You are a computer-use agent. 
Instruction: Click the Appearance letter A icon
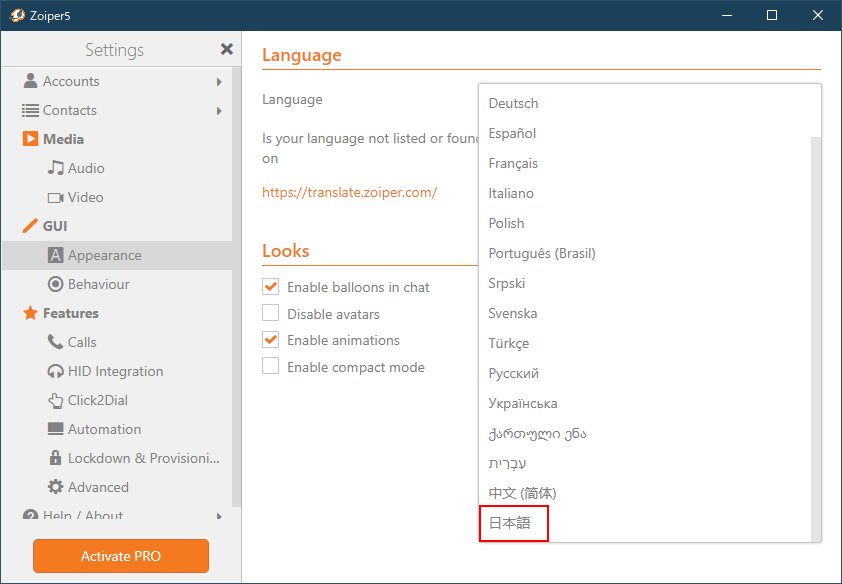(x=55, y=255)
